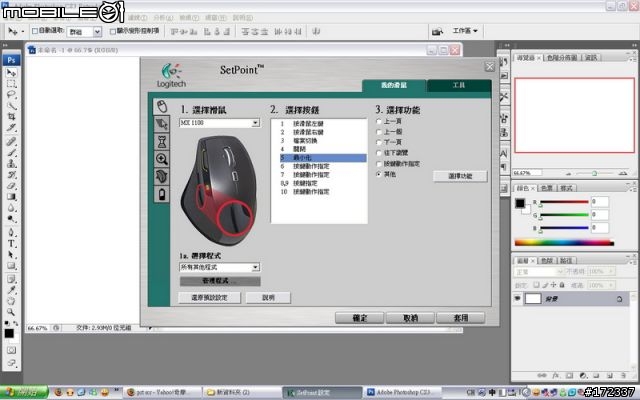Image resolution: width=640 pixels, height=400 pixels.
Task: Select the Clone Stamp tool
Action: [11, 164]
